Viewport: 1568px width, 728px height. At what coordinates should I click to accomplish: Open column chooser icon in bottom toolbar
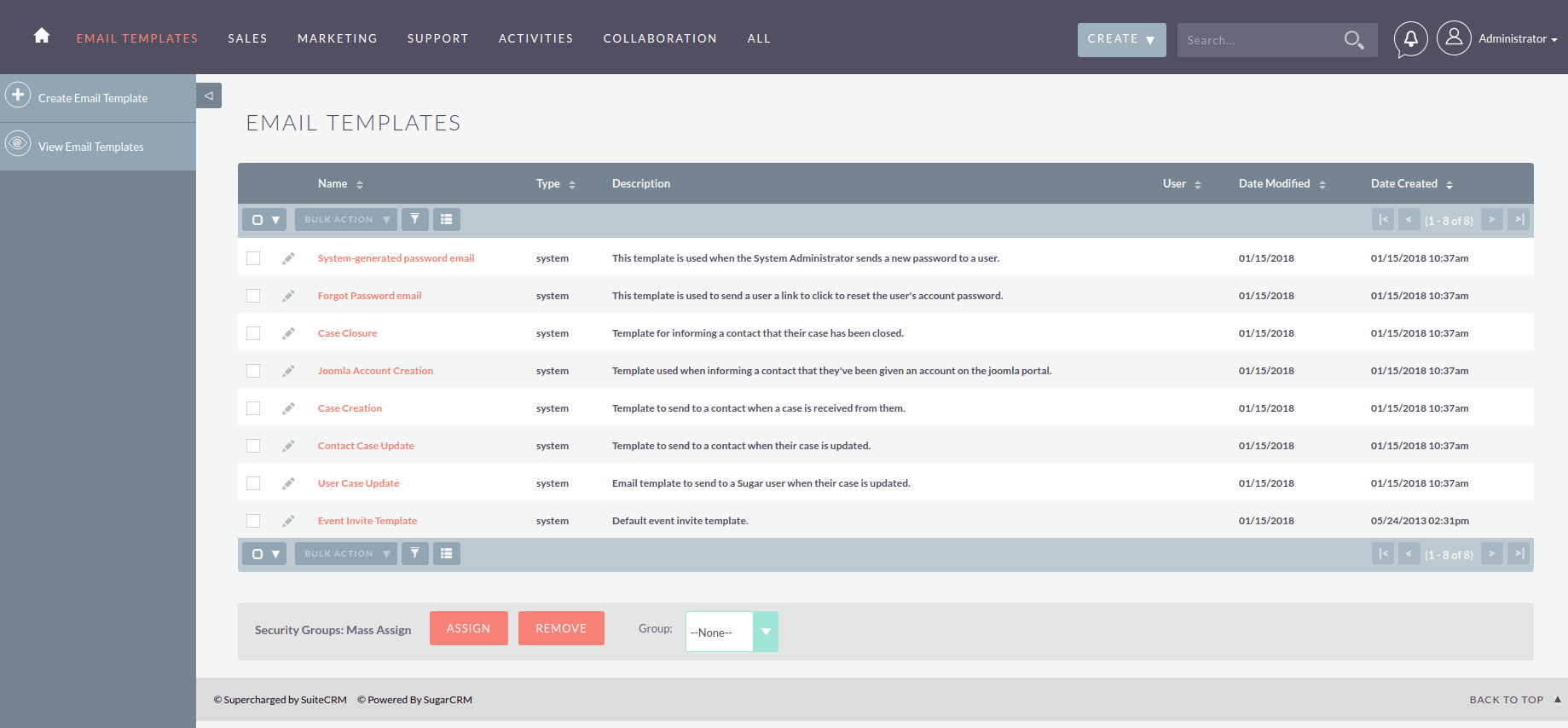(x=447, y=553)
